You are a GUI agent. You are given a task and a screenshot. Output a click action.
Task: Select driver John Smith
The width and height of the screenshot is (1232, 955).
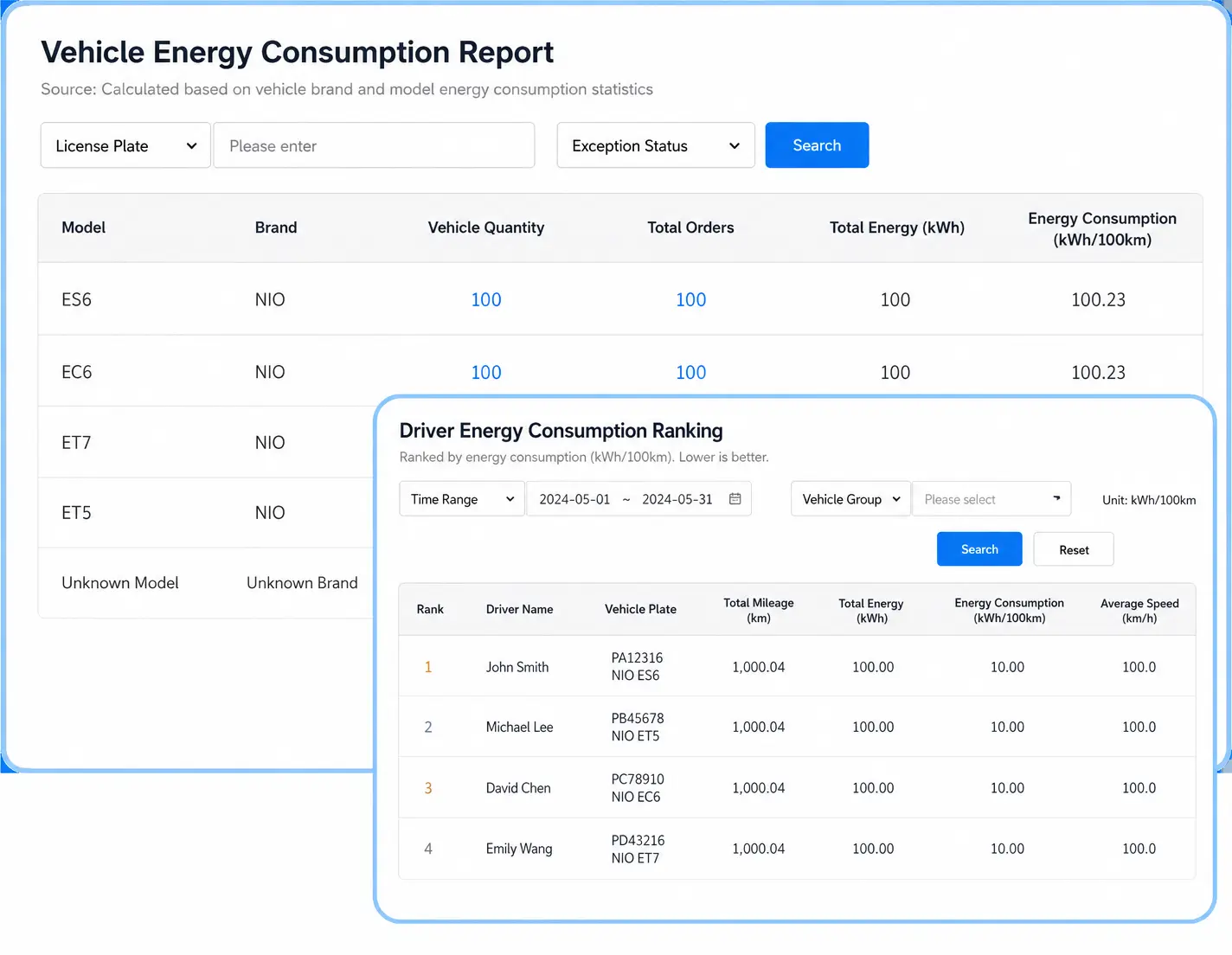(517, 667)
